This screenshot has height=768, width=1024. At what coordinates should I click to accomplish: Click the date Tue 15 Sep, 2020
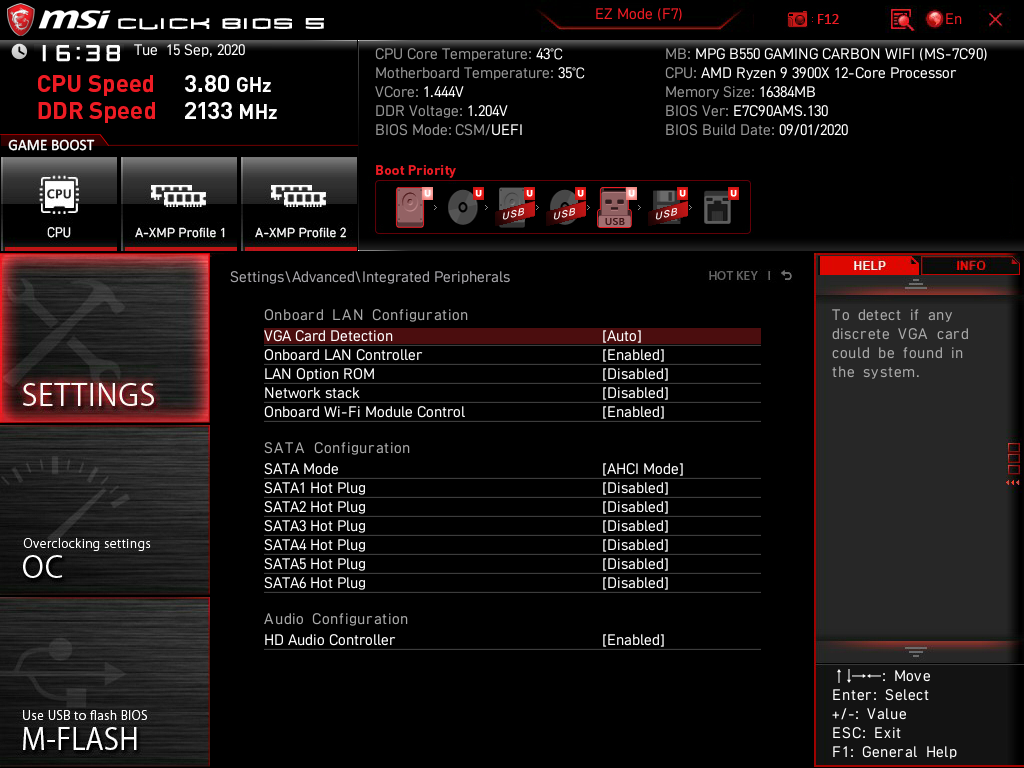pyautogui.click(x=189, y=50)
